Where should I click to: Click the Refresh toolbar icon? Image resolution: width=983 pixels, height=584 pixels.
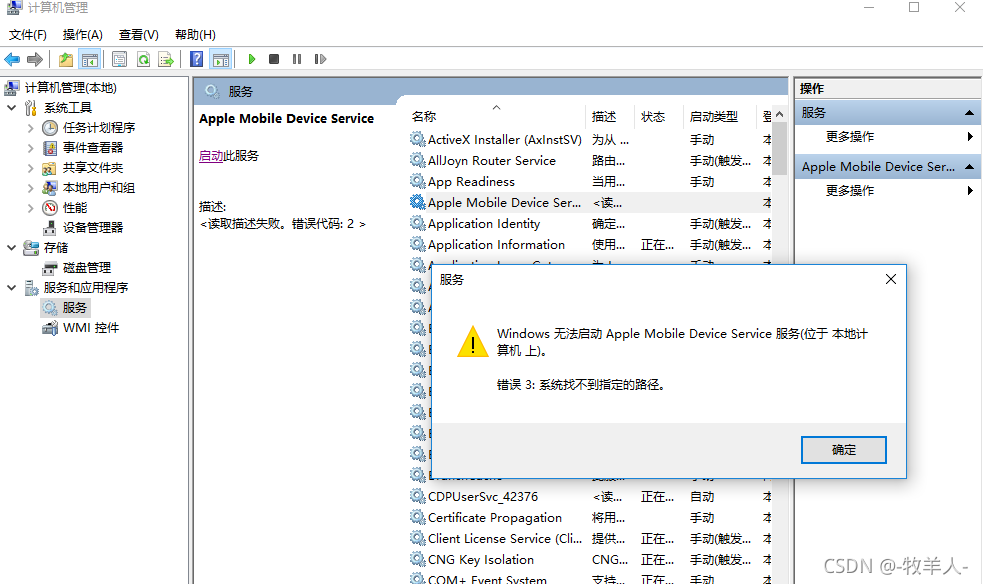pyautogui.click(x=143, y=60)
